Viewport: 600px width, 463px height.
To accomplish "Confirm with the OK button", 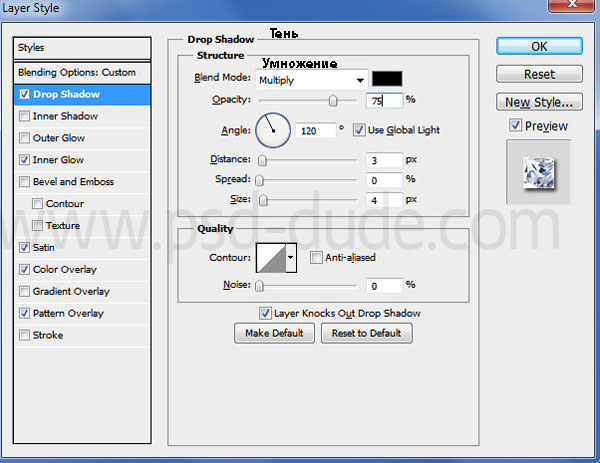I will 539,46.
